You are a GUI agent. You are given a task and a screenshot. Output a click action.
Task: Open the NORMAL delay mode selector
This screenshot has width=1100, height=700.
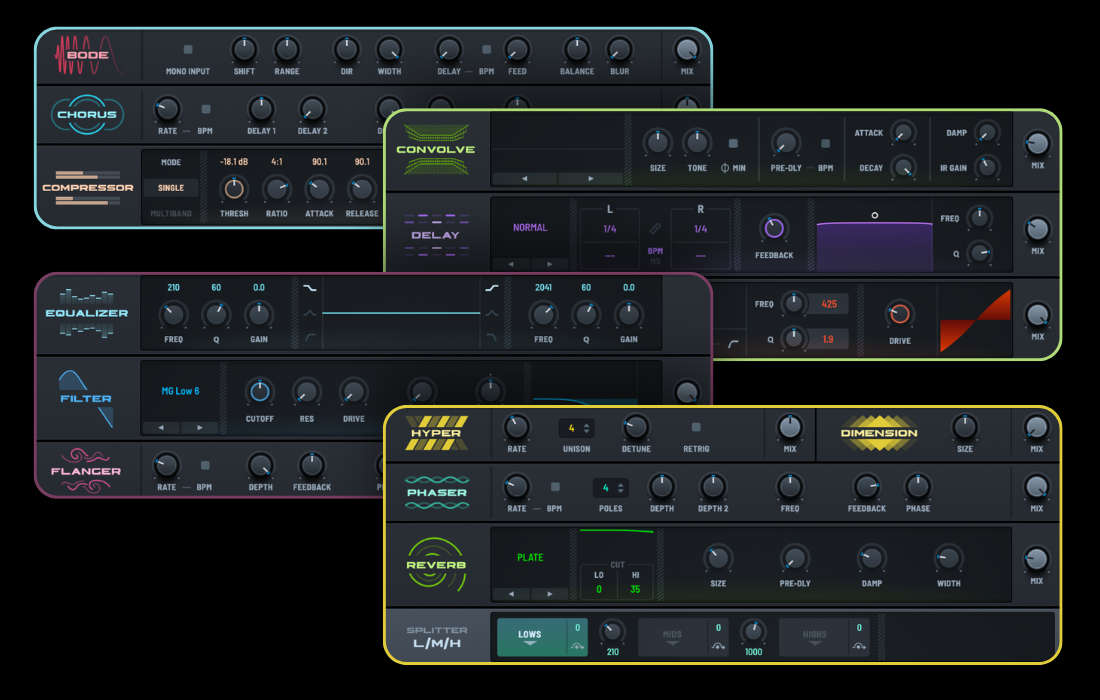pos(530,227)
